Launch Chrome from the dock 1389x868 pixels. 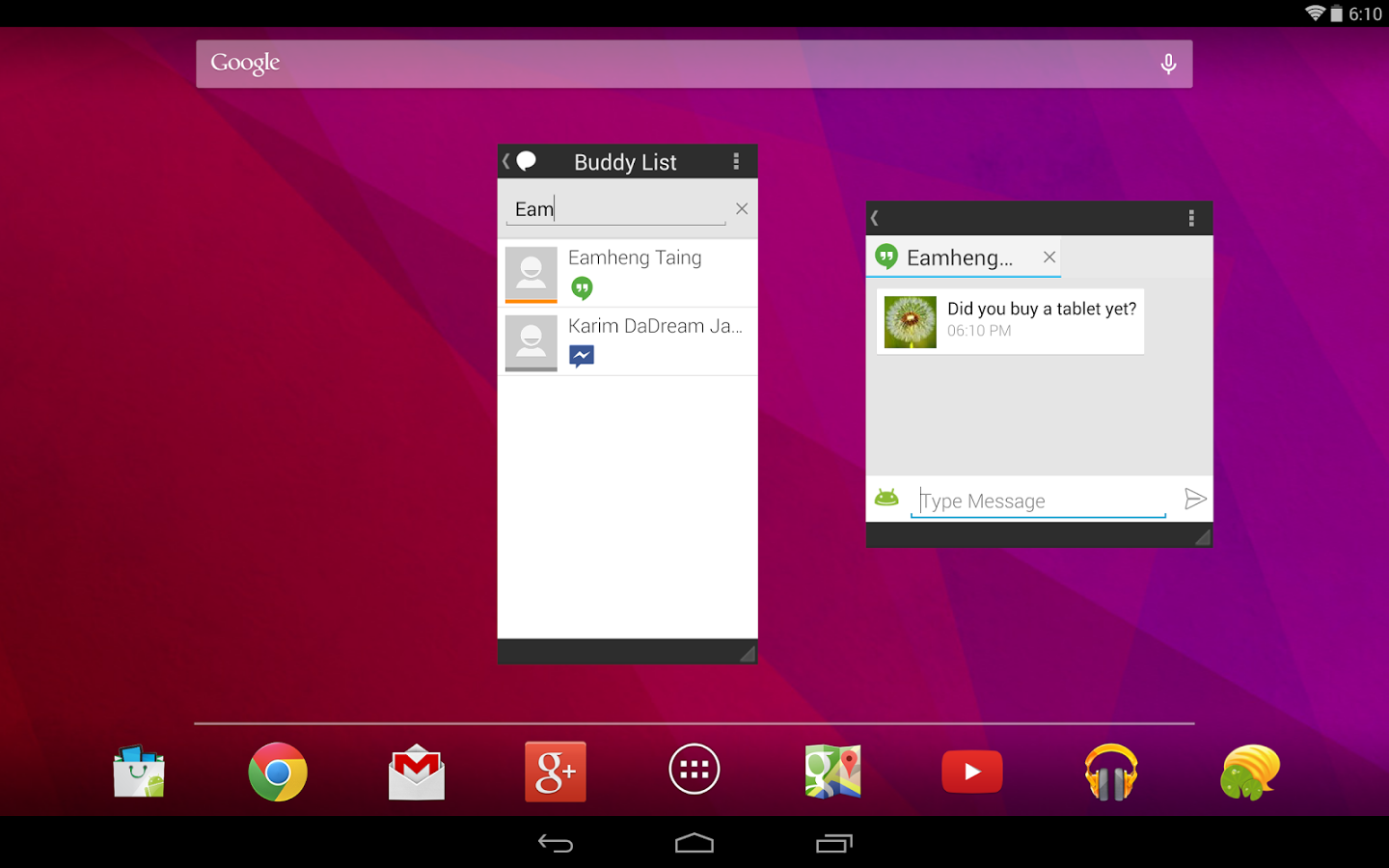pyautogui.click(x=278, y=772)
